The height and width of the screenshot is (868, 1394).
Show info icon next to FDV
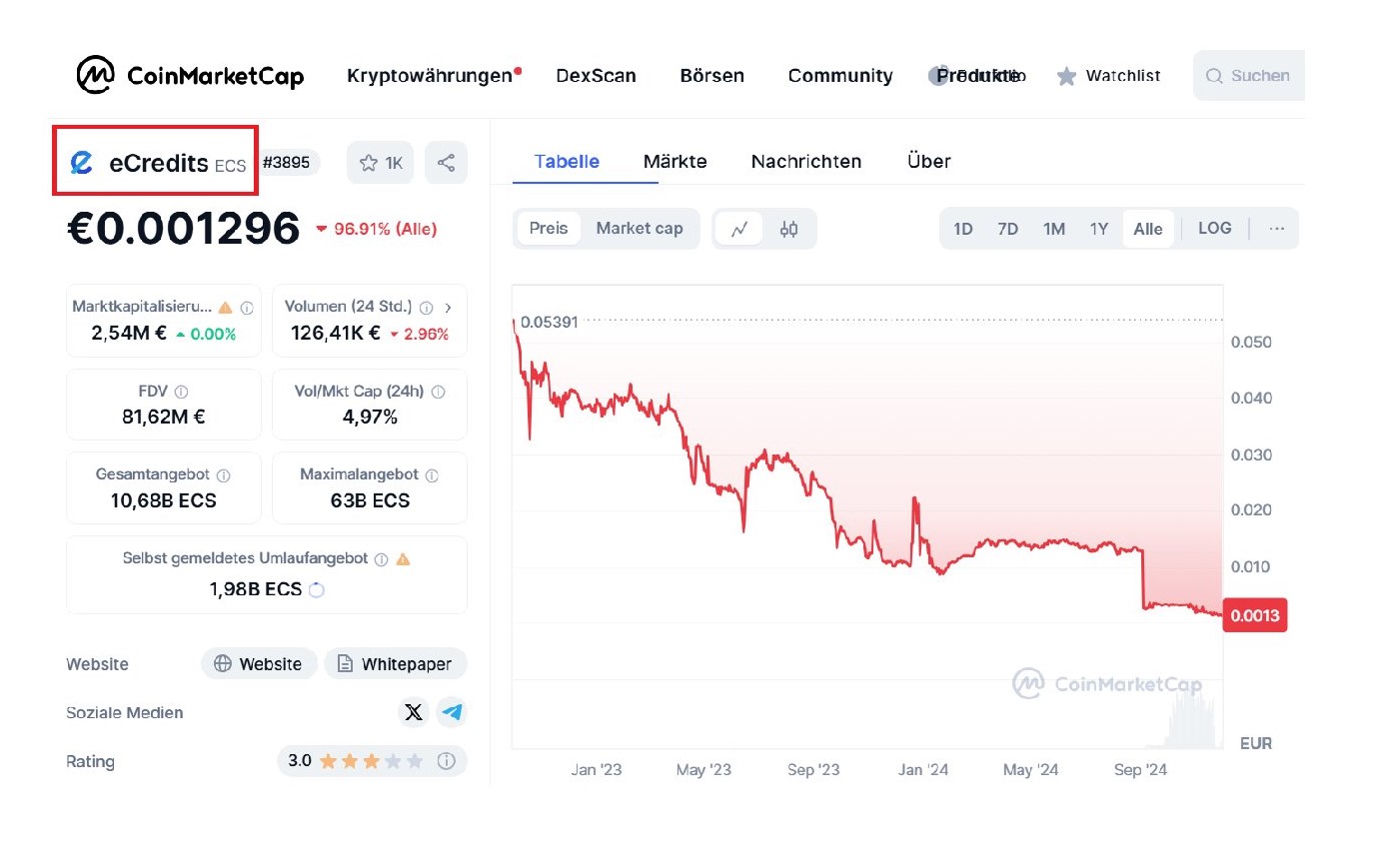coord(181,392)
